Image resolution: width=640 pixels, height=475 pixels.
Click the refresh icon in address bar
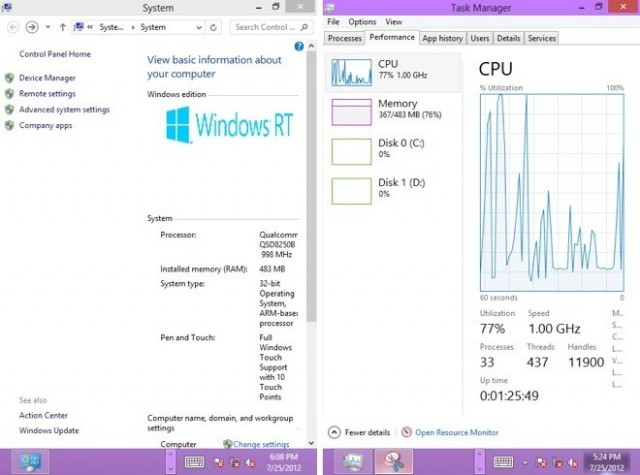tap(214, 27)
